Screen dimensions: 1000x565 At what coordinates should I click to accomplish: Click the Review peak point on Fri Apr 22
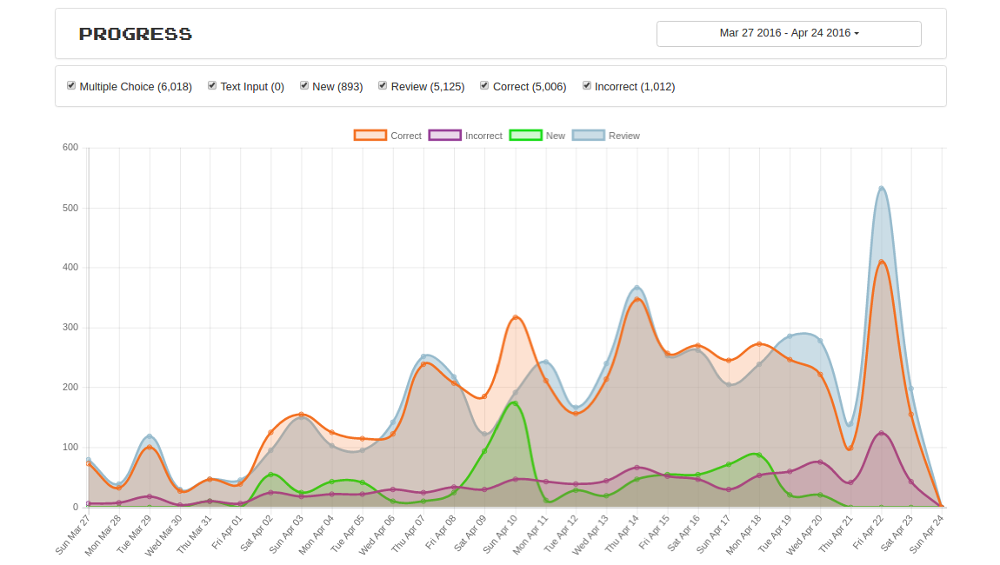[x=881, y=188]
